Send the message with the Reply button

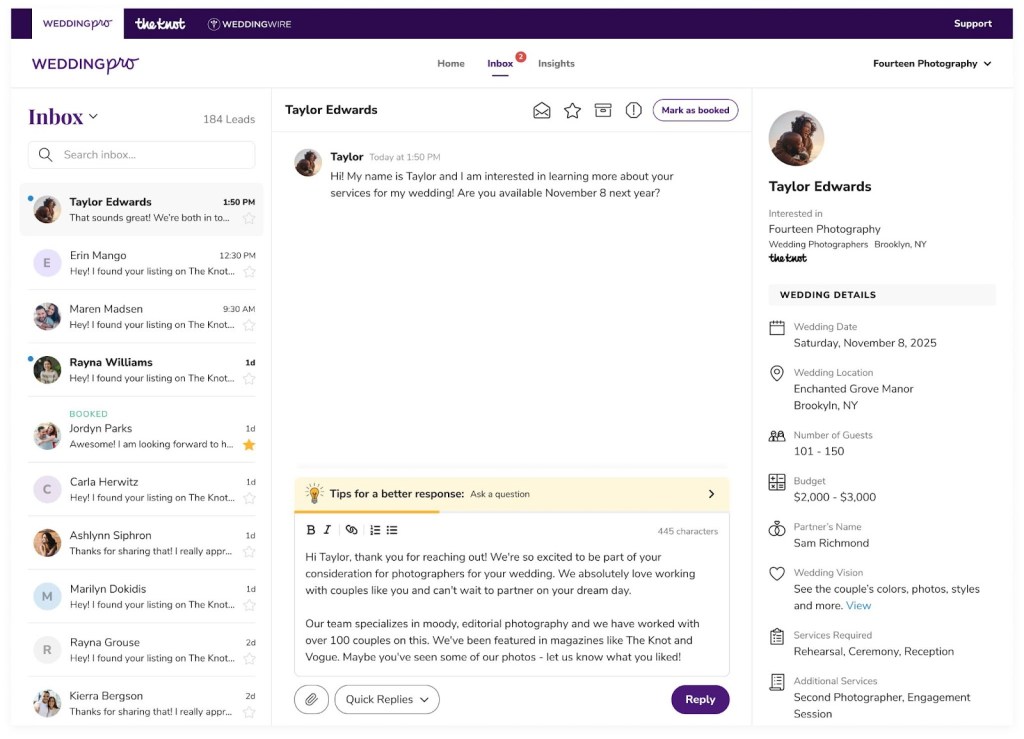tap(700, 699)
